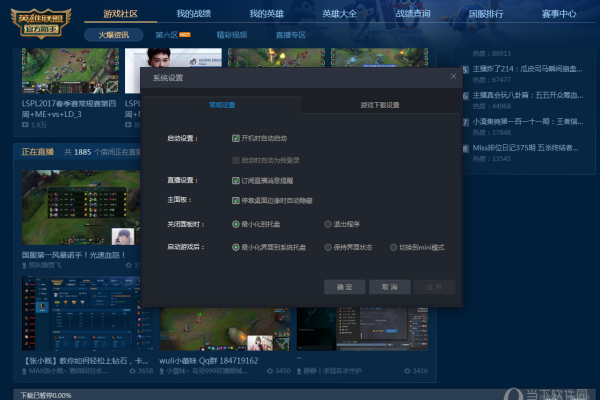The height and width of the screenshot is (400, 600).
Task: Switch to 常规设置 settings tab
Action: click(222, 105)
